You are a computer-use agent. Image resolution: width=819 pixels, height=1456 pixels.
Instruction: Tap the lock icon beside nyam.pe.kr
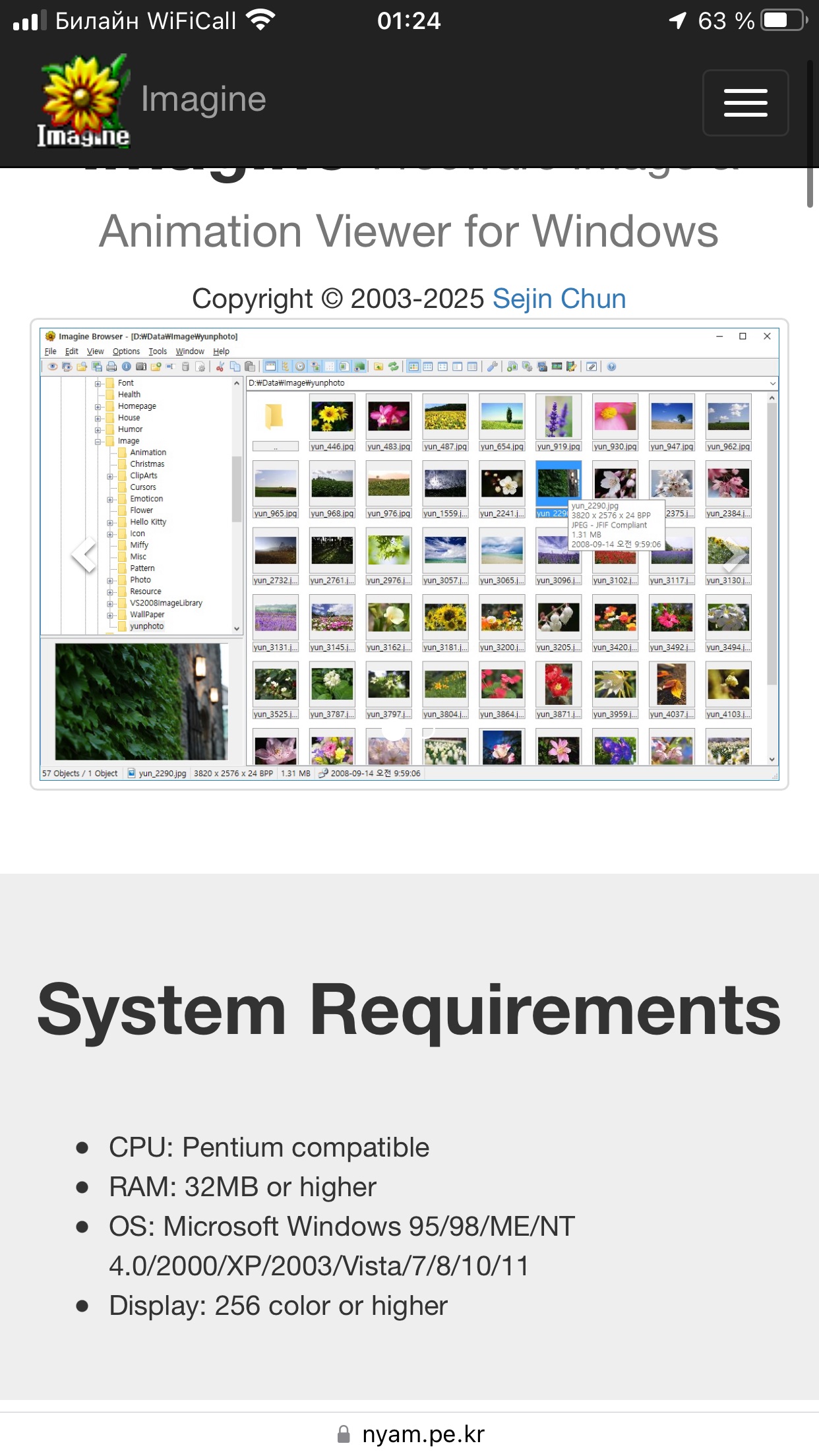point(344,1434)
